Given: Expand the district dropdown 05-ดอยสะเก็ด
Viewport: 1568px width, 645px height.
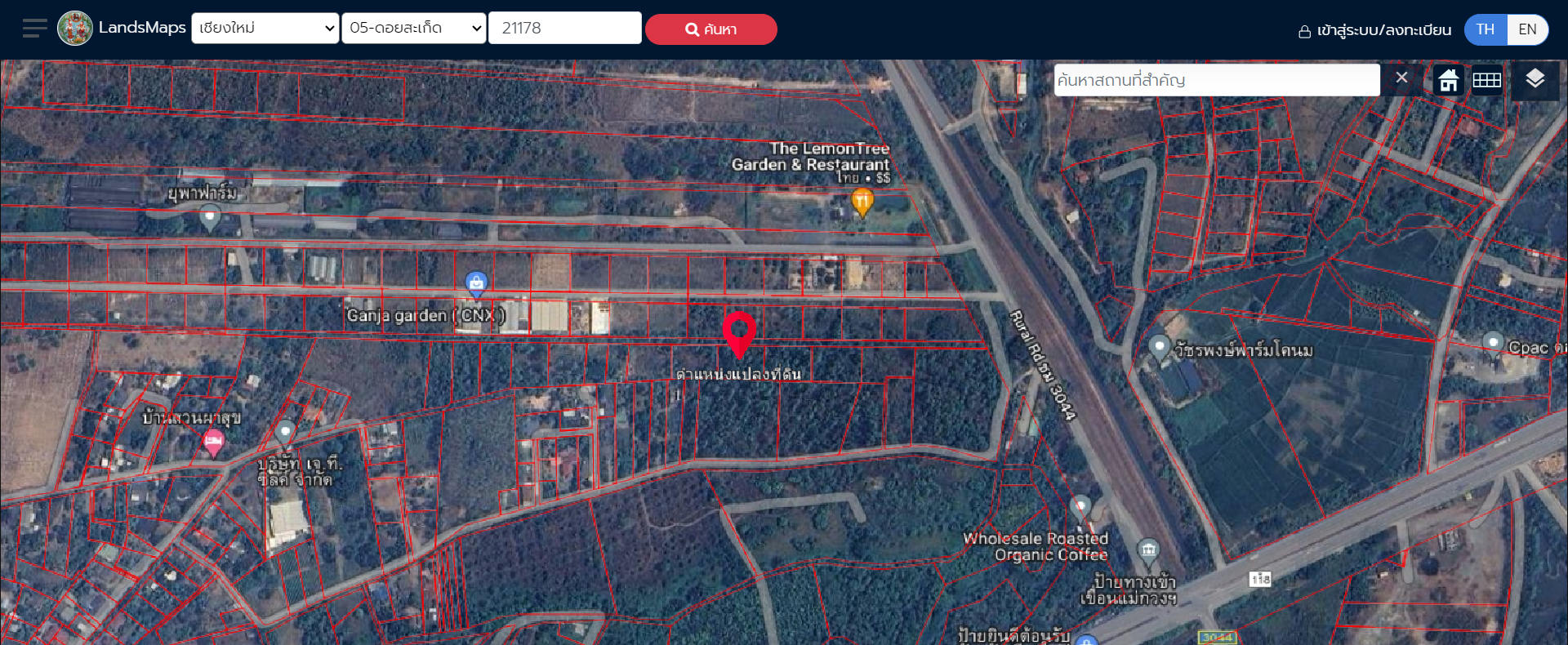Looking at the screenshot, I should tap(414, 28).
